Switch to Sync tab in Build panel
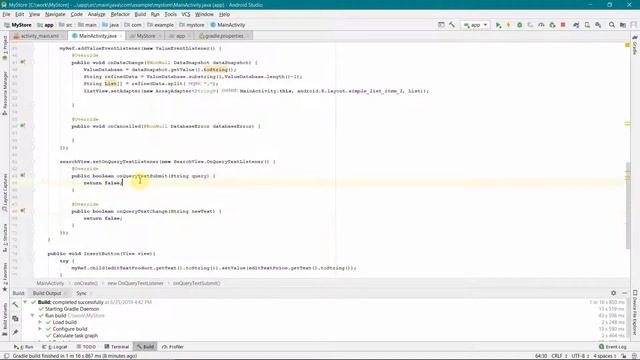The height and width of the screenshot is (360, 640). [x=83, y=293]
